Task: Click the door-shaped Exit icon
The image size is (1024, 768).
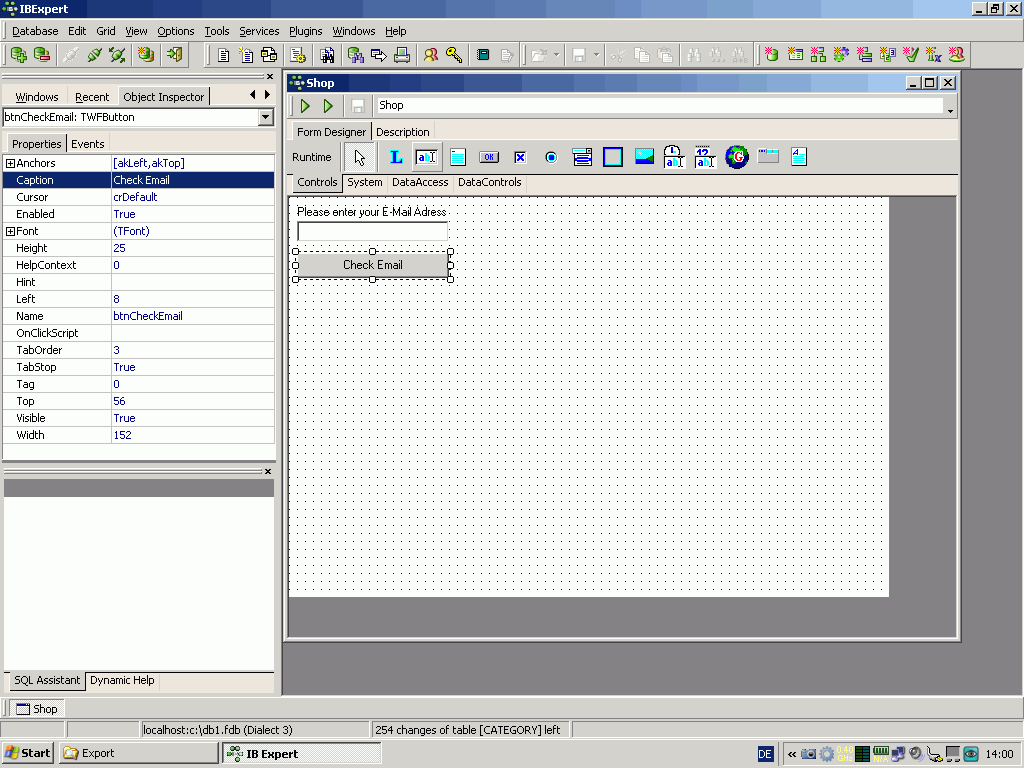Action: pos(175,55)
